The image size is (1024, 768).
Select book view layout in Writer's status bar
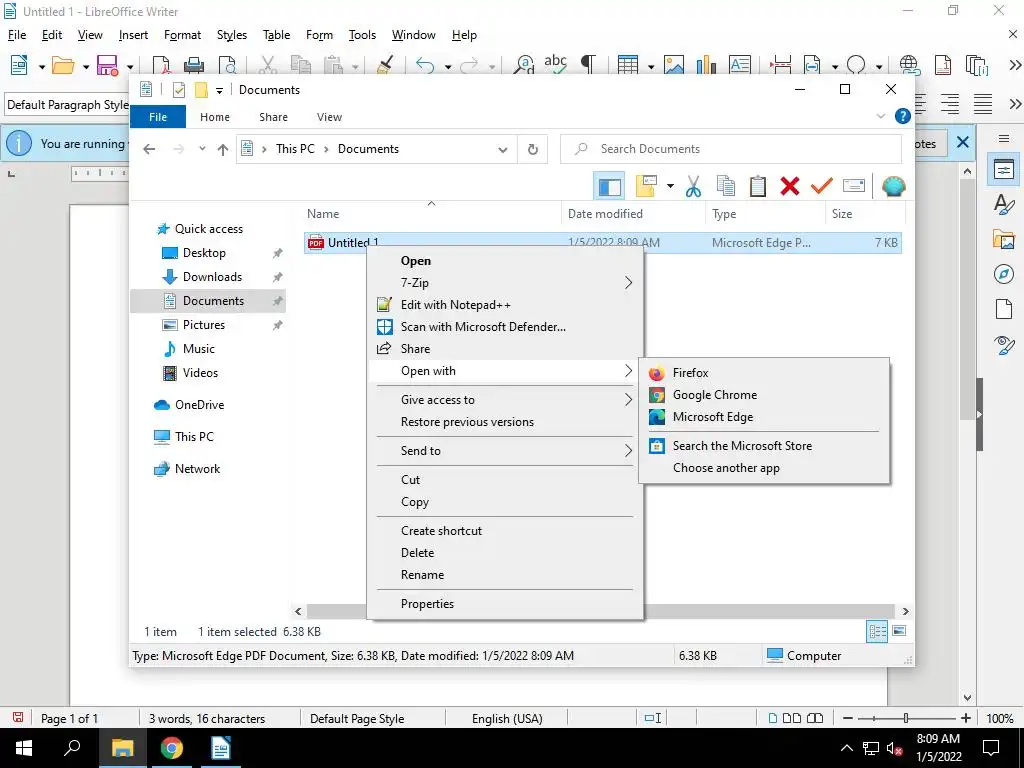click(x=815, y=718)
